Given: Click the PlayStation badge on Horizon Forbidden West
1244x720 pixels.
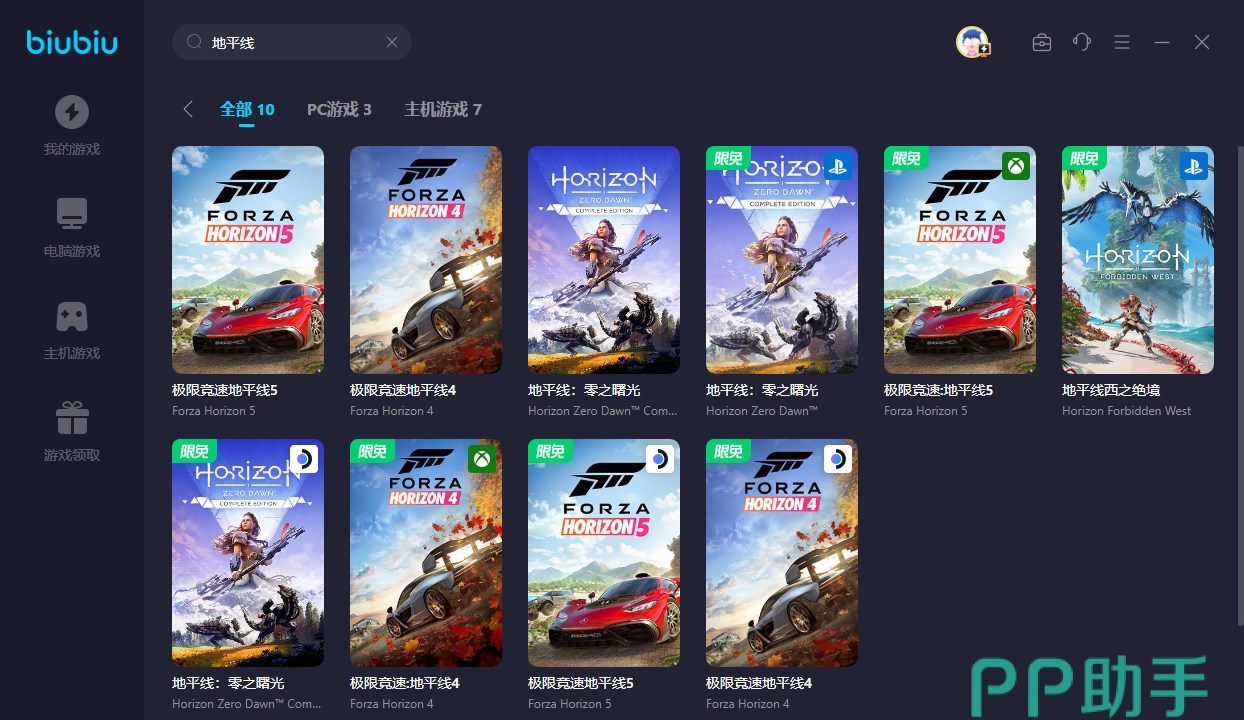Looking at the screenshot, I should click(1194, 166).
